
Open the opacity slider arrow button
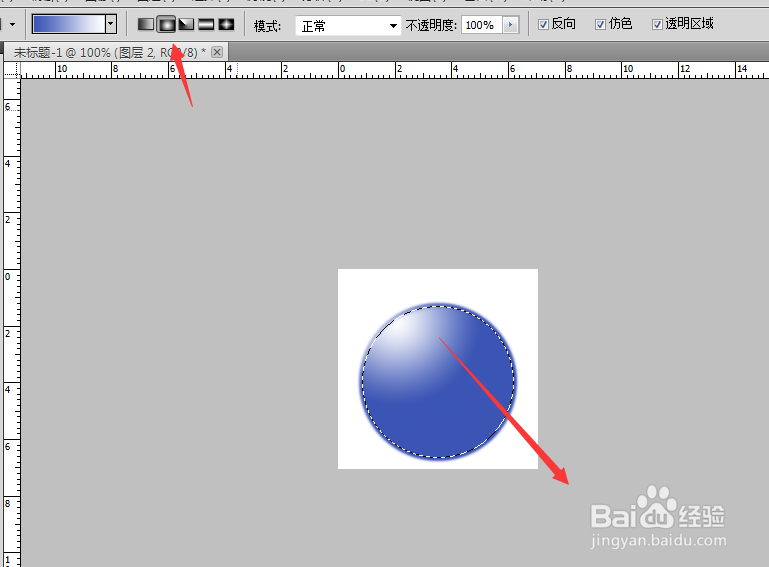tap(511, 25)
